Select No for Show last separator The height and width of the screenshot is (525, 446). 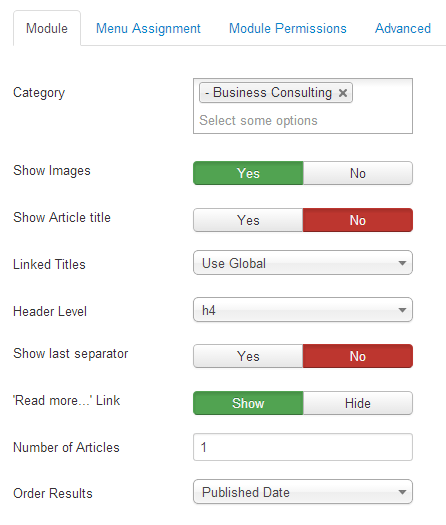coord(358,356)
